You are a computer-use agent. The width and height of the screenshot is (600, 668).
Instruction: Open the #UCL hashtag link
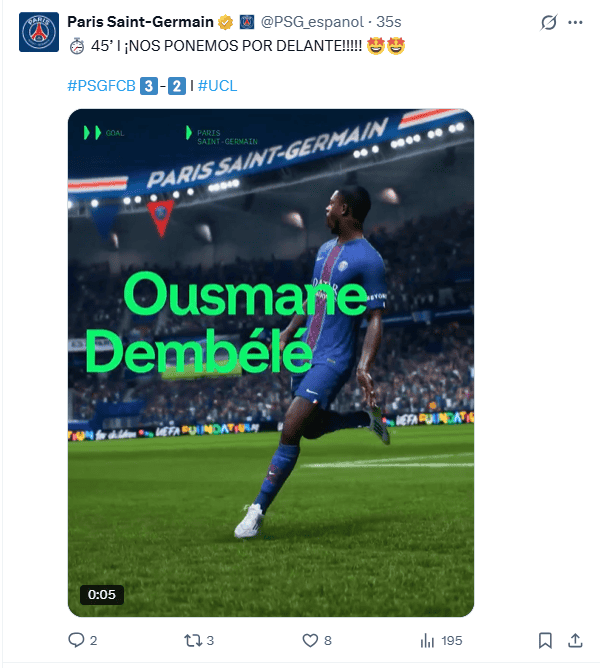(x=217, y=86)
